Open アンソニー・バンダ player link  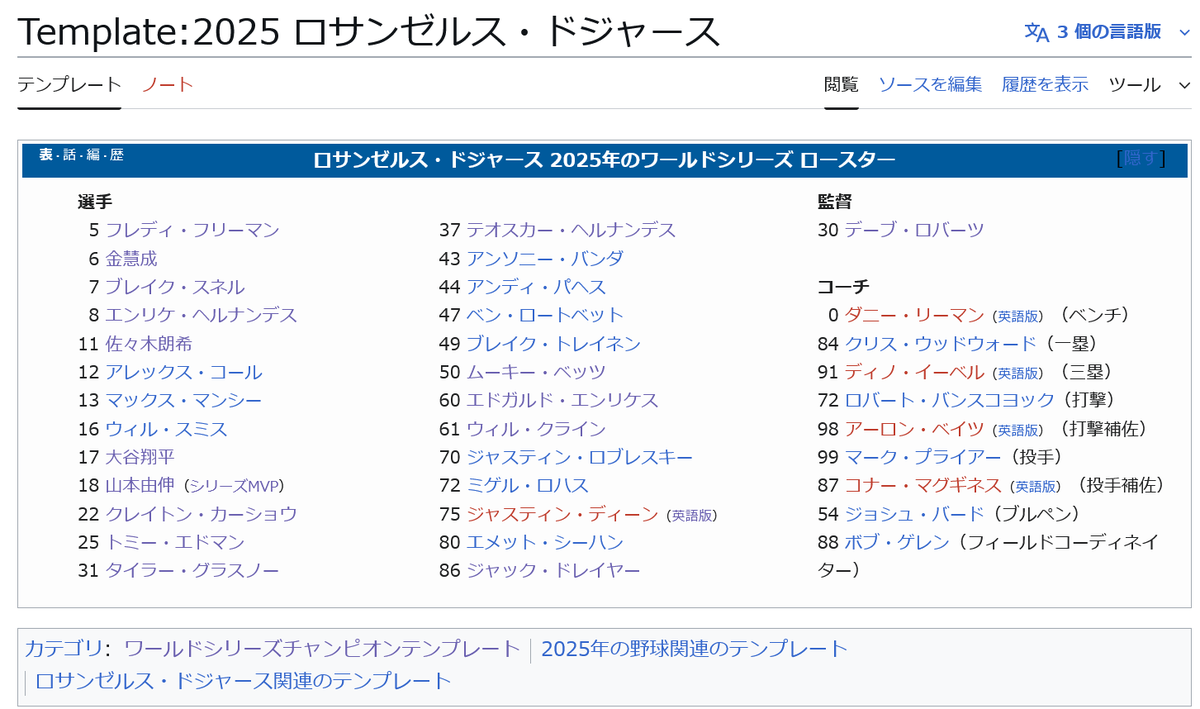click(545, 258)
